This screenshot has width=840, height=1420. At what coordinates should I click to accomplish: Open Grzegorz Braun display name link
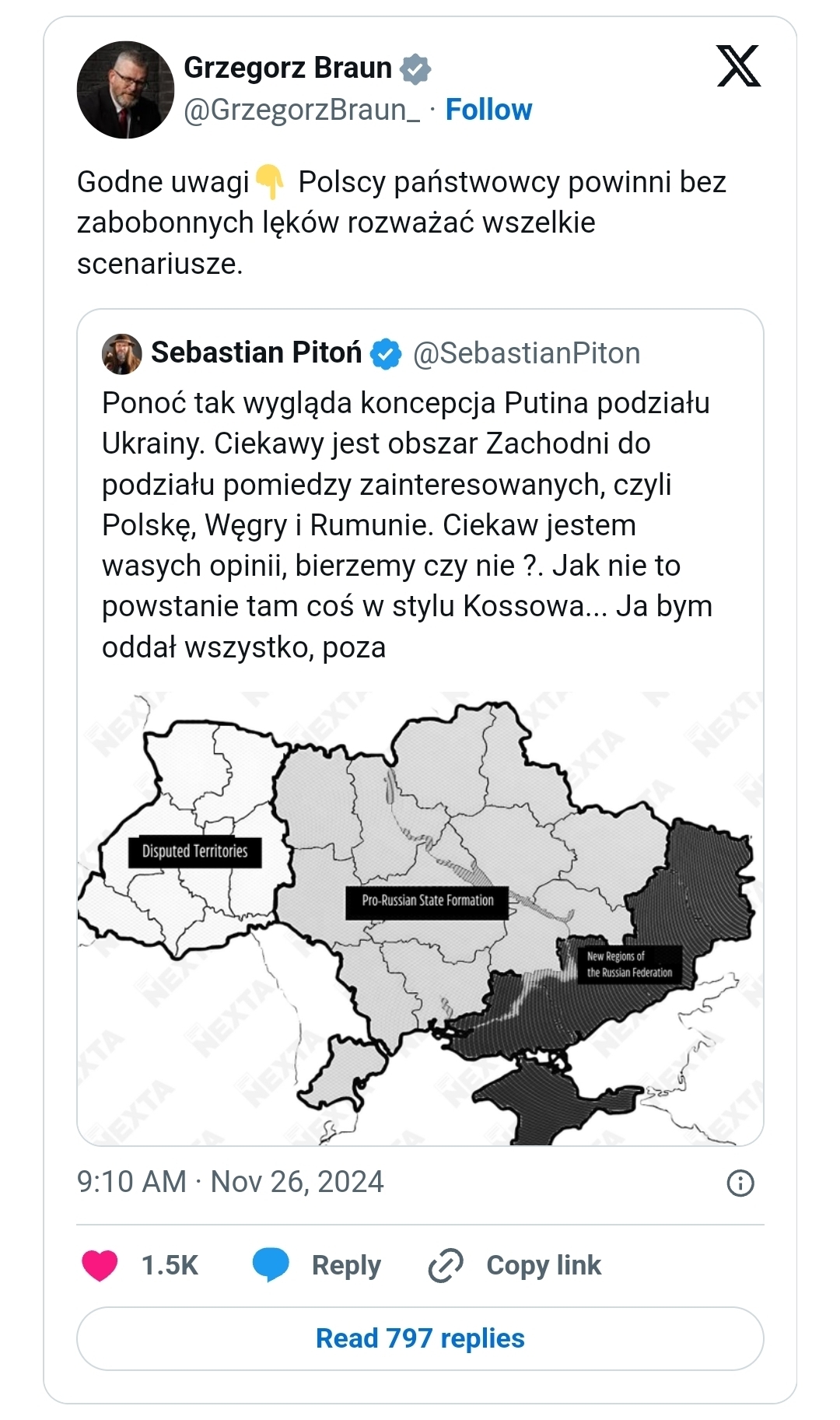pos(288,68)
